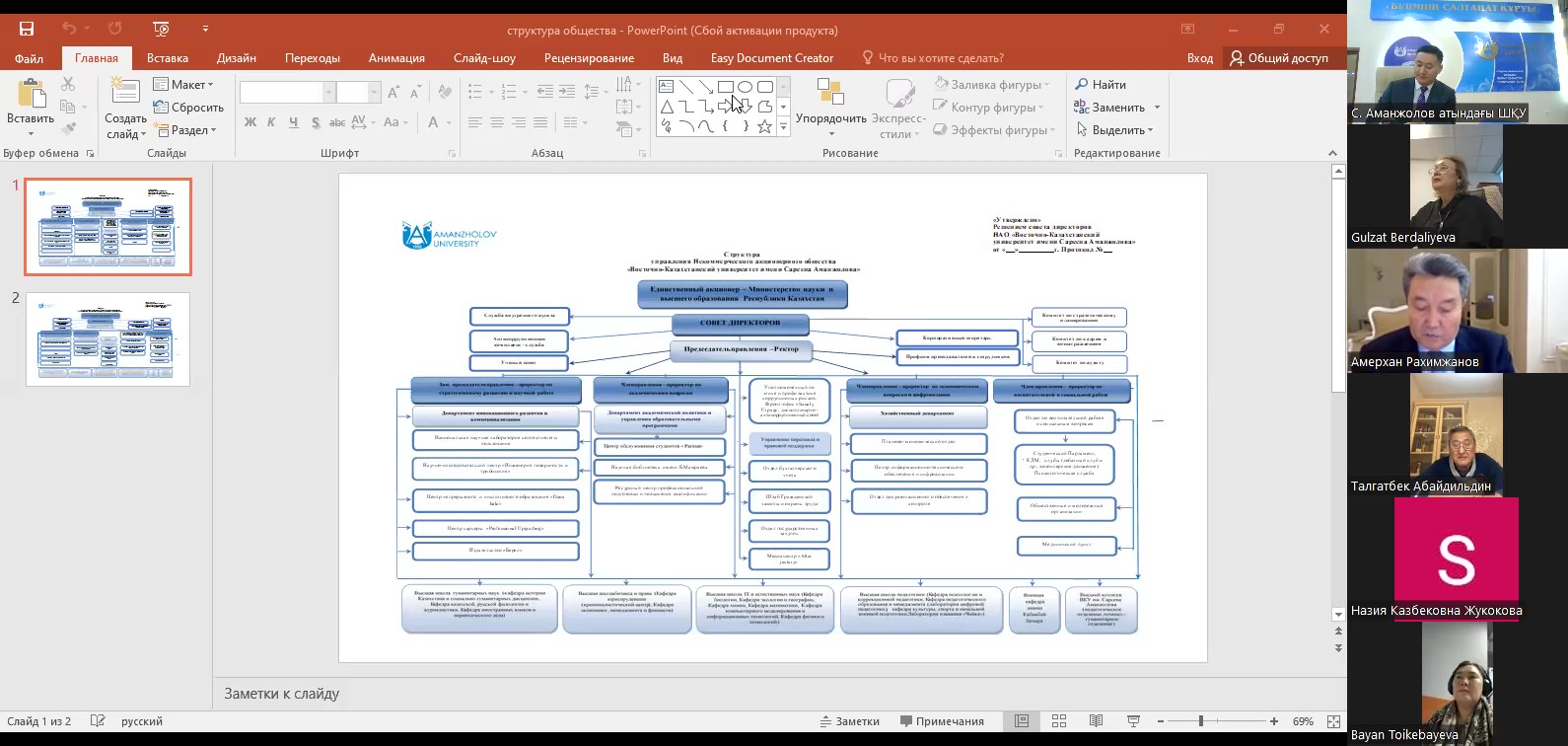Expand the Выделить select dropdown

click(1114, 130)
